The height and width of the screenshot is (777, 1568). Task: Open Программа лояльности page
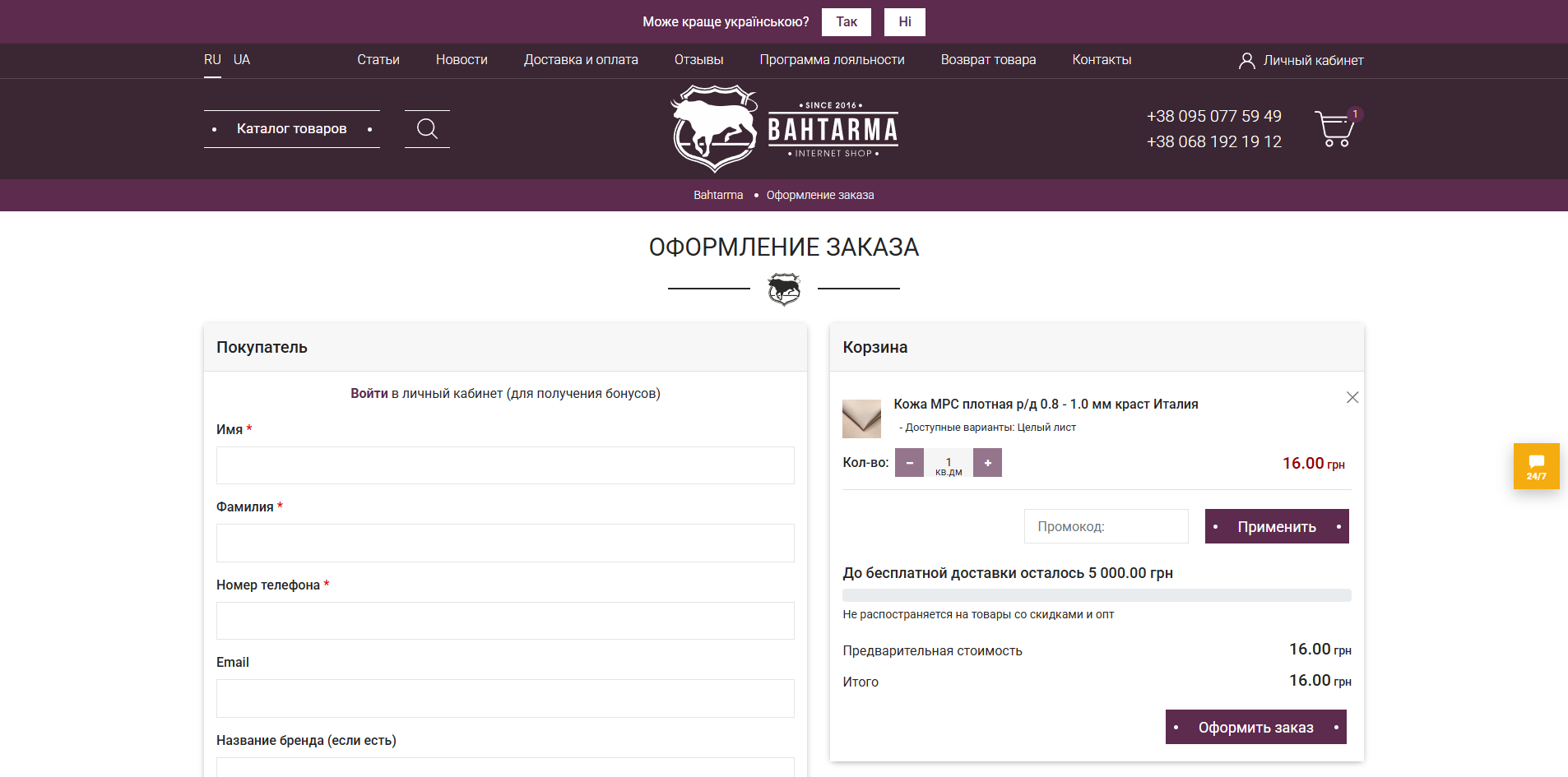[x=832, y=60]
